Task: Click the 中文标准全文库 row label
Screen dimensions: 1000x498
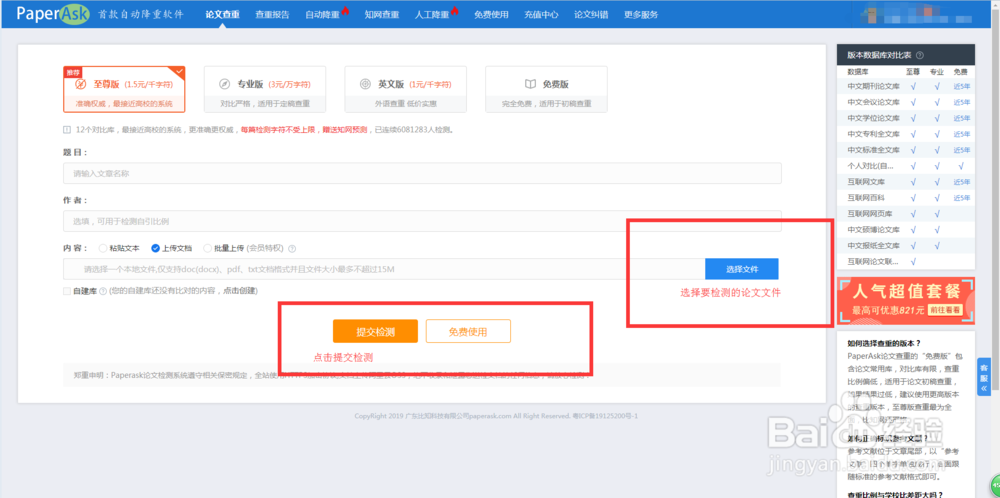Action: (873, 150)
